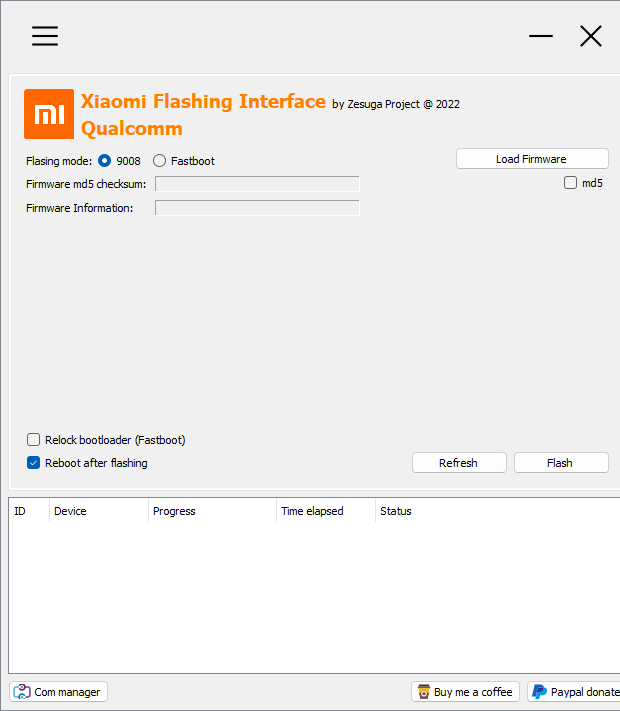The image size is (620, 711).
Task: Close the Xiaomi Flashing Interface window
Action: coord(591,36)
